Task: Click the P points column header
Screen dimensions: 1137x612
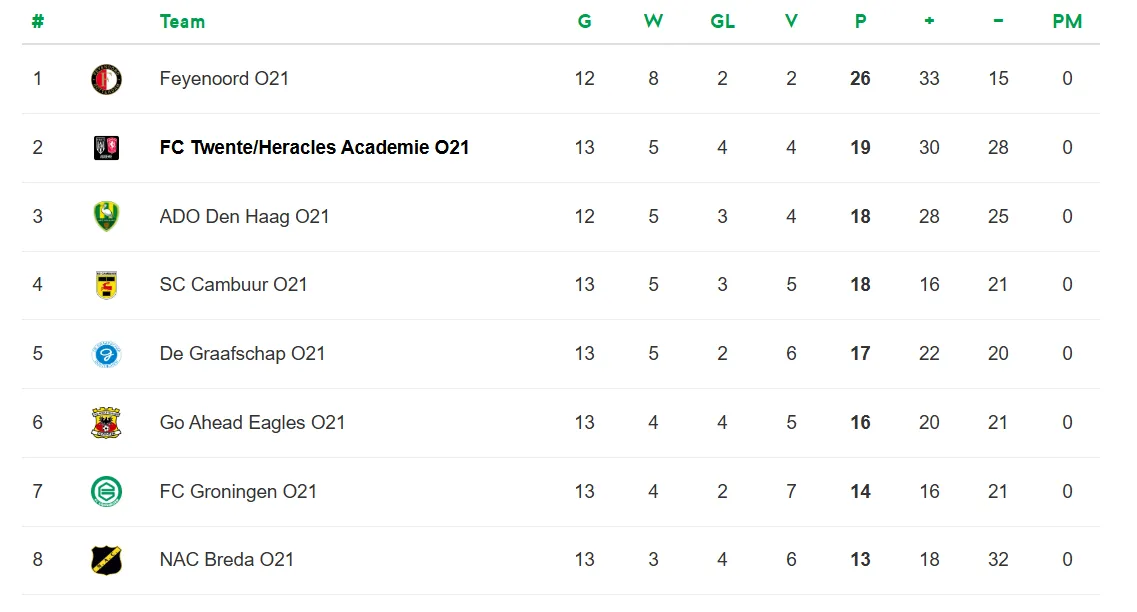Action: (x=860, y=21)
